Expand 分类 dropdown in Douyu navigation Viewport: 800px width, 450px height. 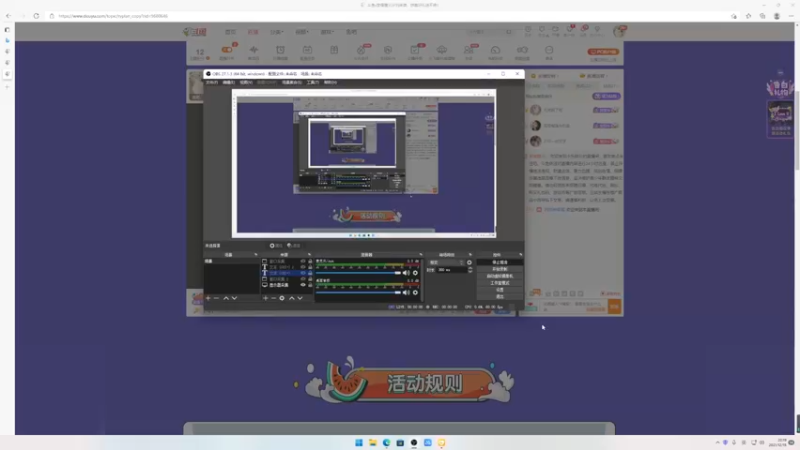(276, 32)
